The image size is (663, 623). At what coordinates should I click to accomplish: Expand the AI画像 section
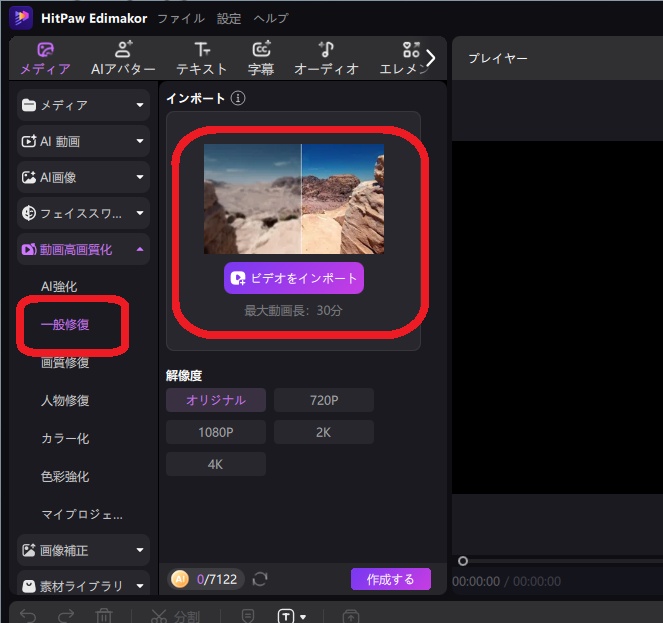tap(83, 177)
